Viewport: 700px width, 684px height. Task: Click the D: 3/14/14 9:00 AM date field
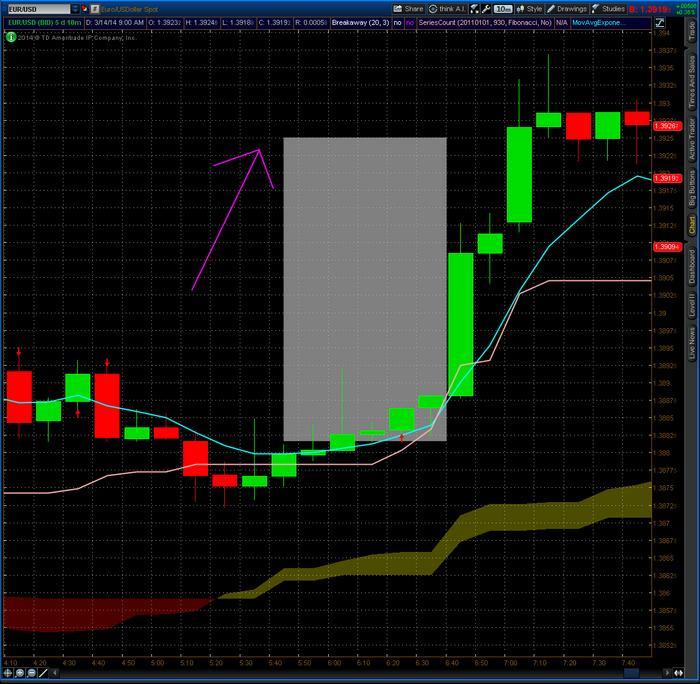pos(115,23)
